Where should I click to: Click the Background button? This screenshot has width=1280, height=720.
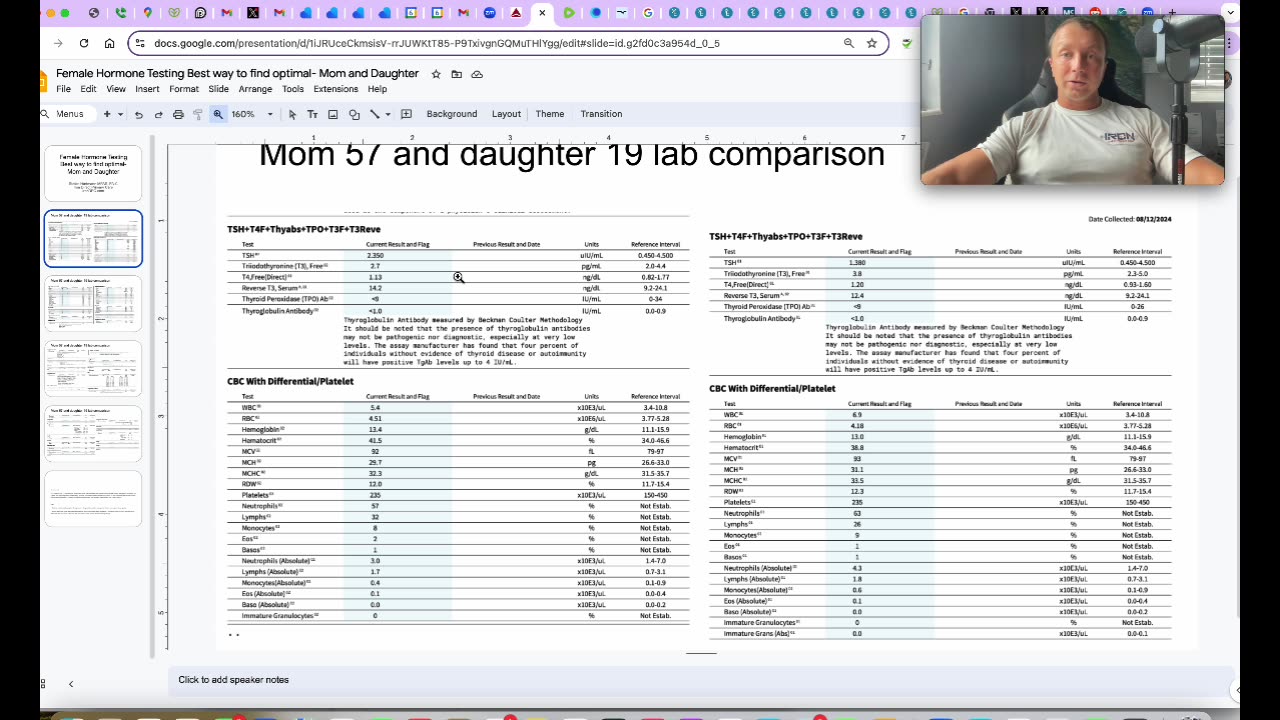[452, 114]
